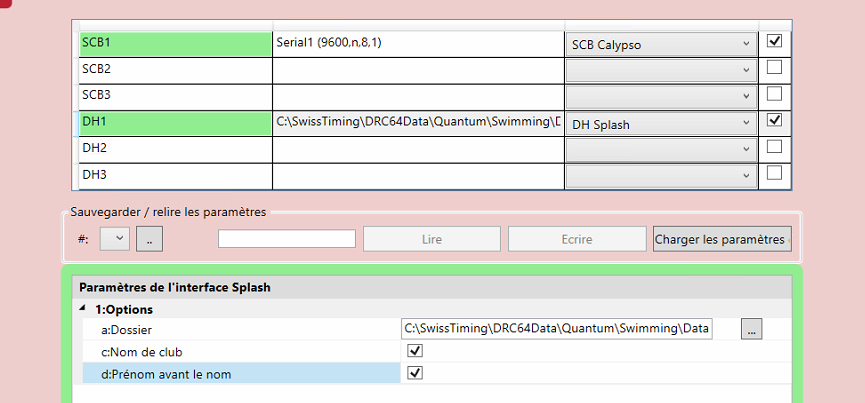Open the SCB2 interface type dropdown

[x=660, y=70]
